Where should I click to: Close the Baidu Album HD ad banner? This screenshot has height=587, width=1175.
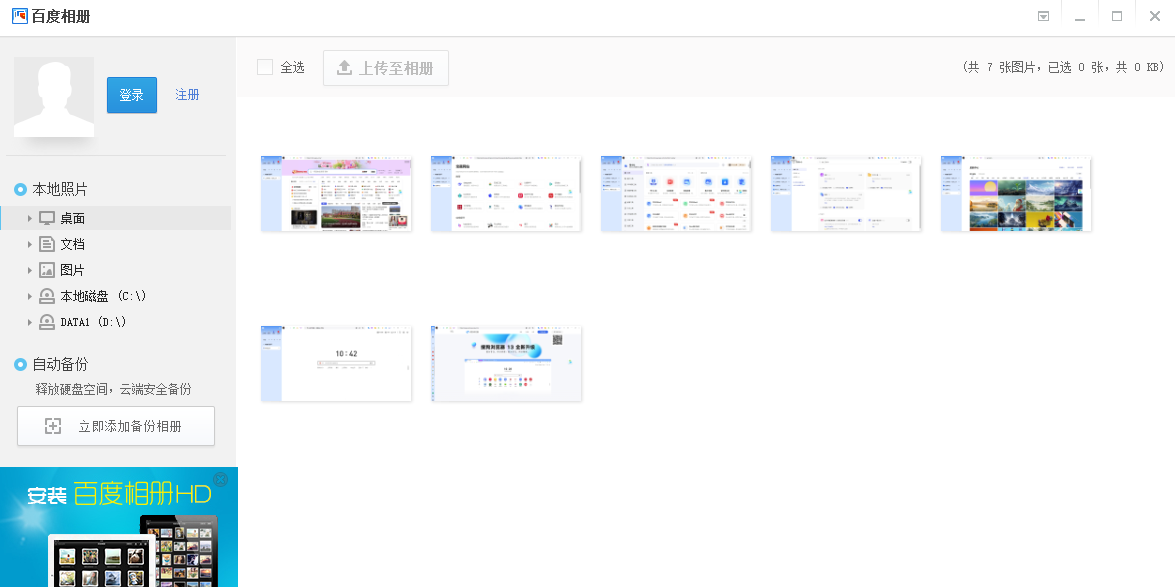(x=220, y=479)
